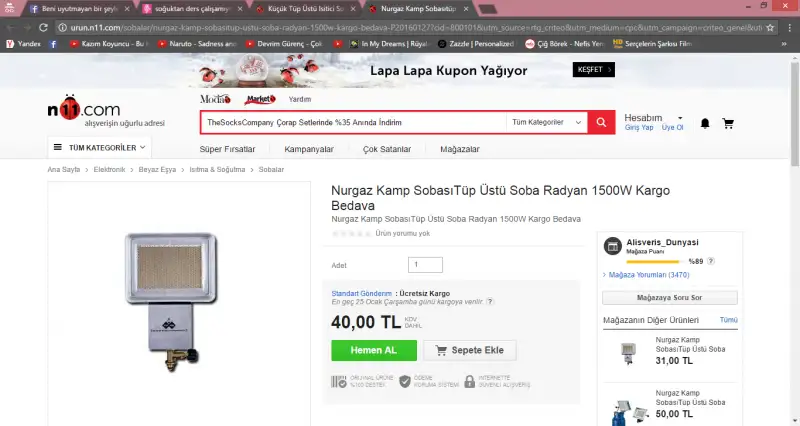Click the Moda11 logo link
The width and height of the screenshot is (800, 426).
coord(215,99)
